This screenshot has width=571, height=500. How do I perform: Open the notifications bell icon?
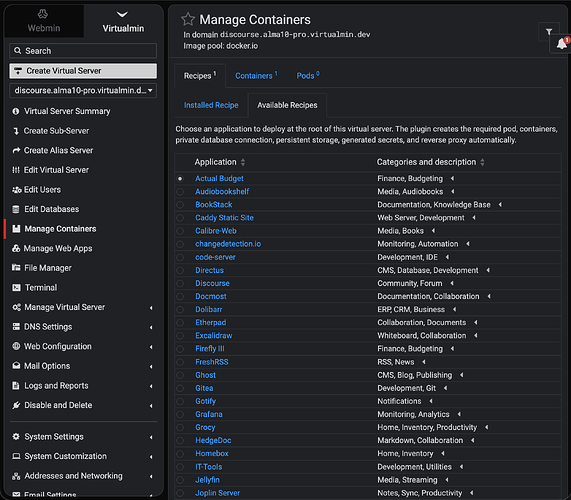click(x=562, y=44)
